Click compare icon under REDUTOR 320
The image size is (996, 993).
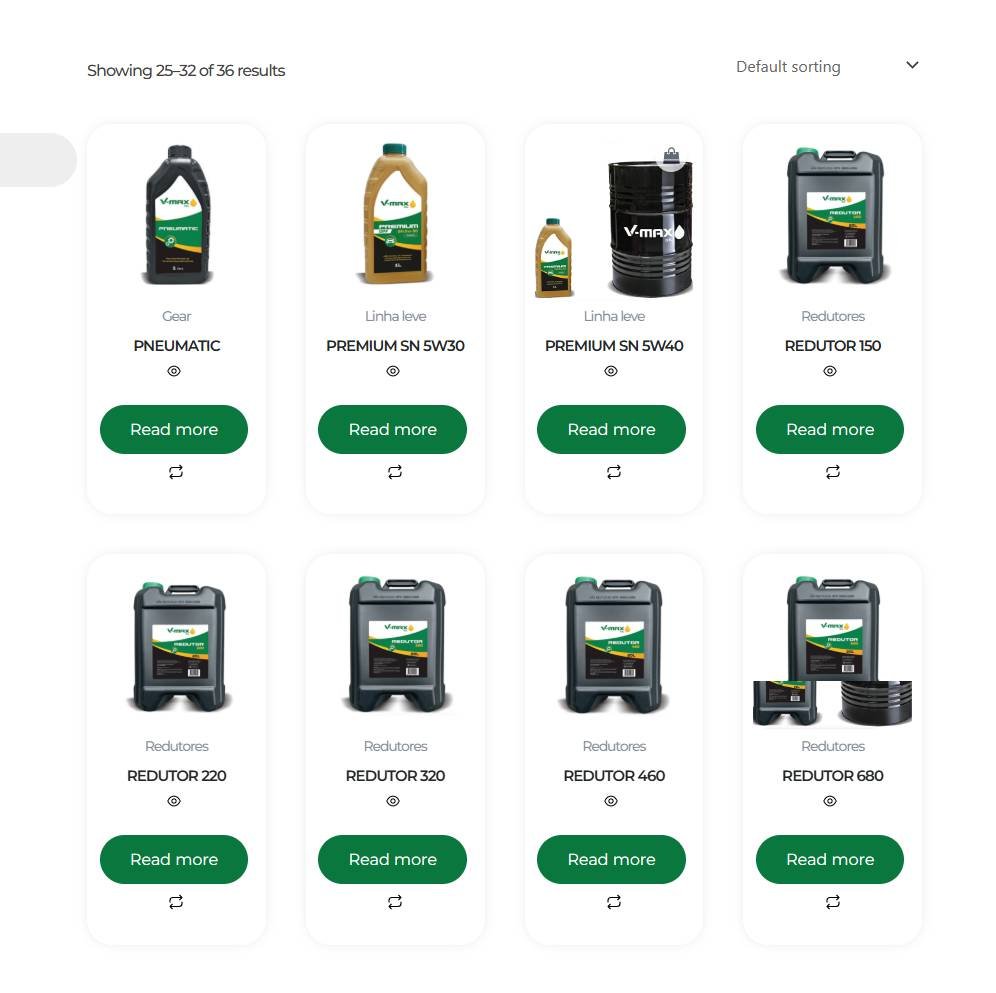click(395, 902)
